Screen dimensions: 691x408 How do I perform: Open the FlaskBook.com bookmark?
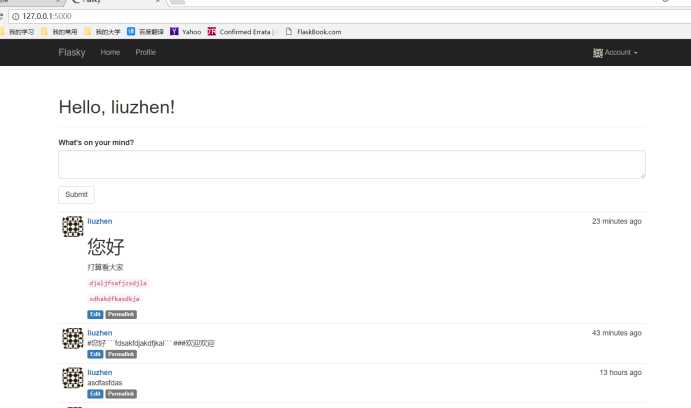tap(313, 32)
